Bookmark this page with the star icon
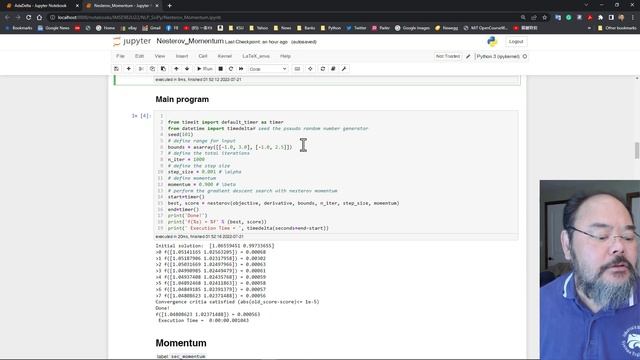The height and width of the screenshot is (360, 640). pos(544,18)
